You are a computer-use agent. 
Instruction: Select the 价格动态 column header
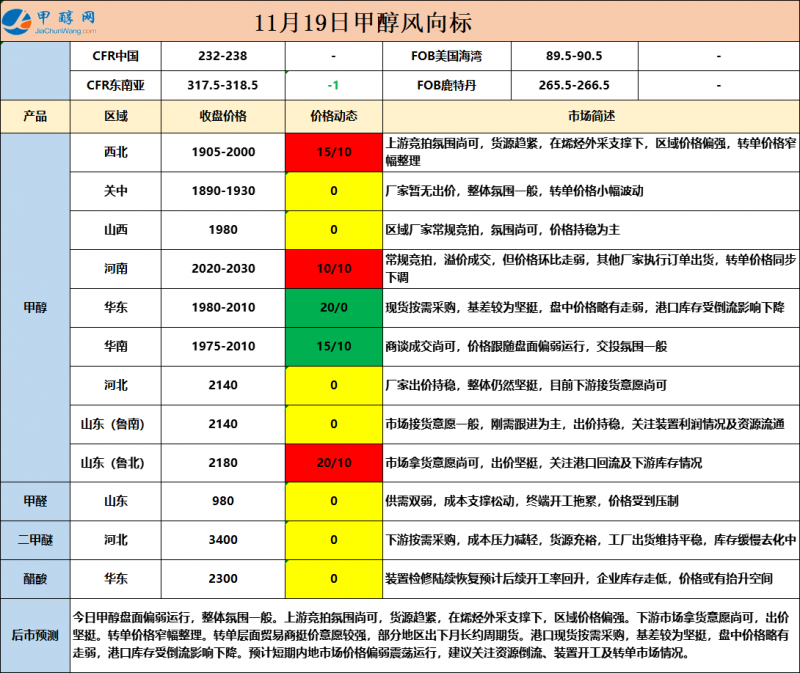coord(333,116)
